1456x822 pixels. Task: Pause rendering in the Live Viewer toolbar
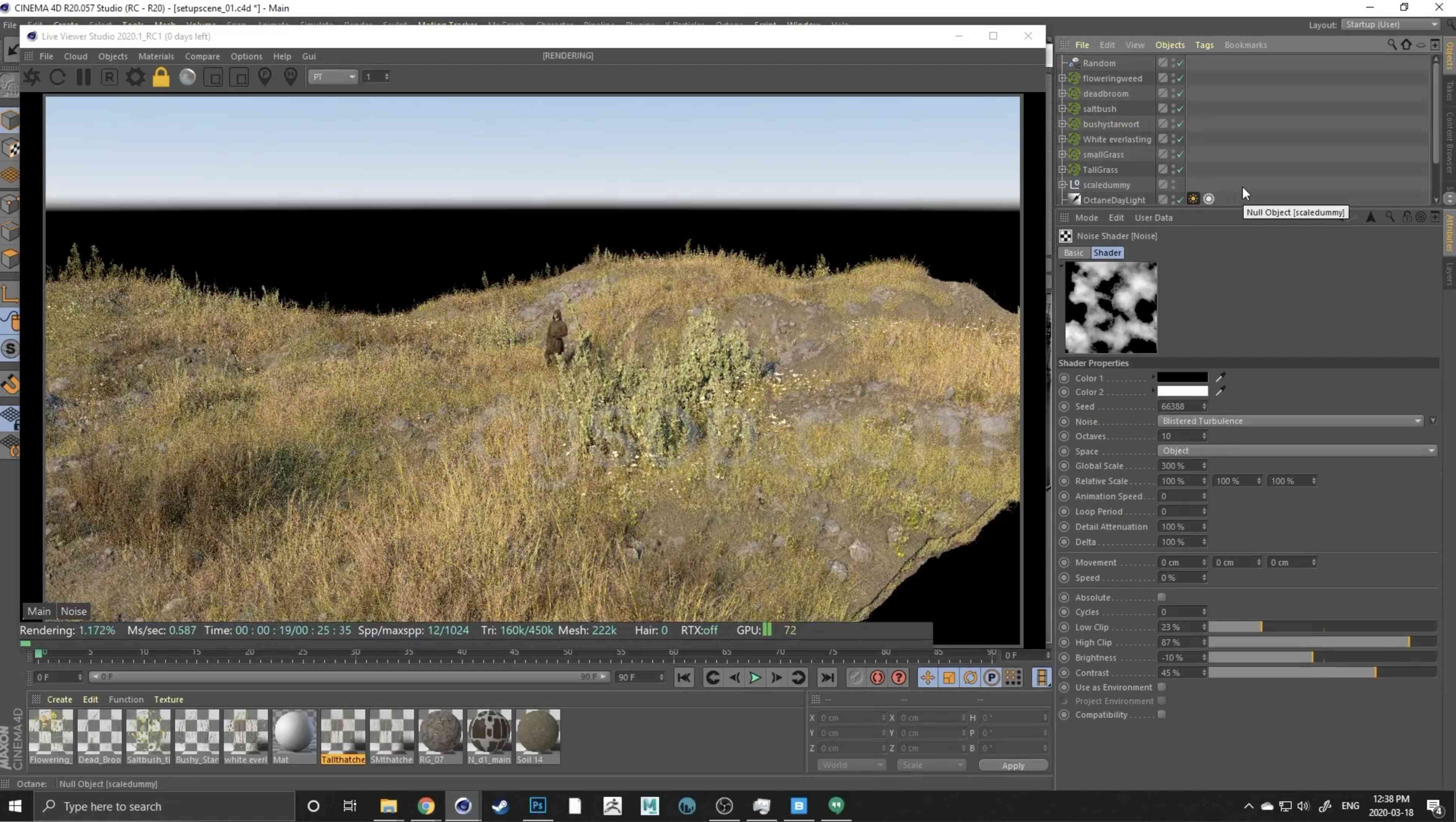[84, 77]
